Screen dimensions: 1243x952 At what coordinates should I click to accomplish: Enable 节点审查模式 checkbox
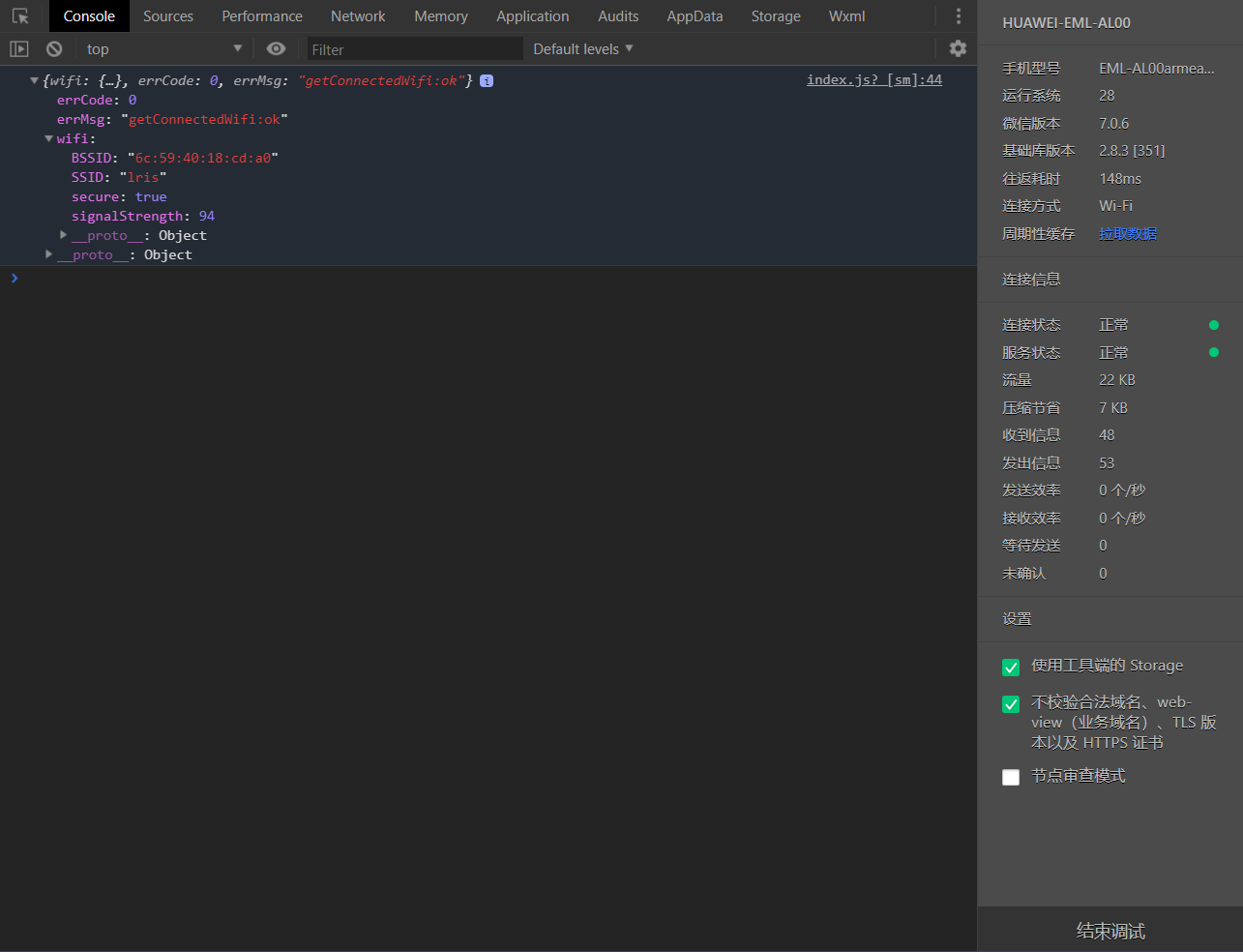(1011, 777)
